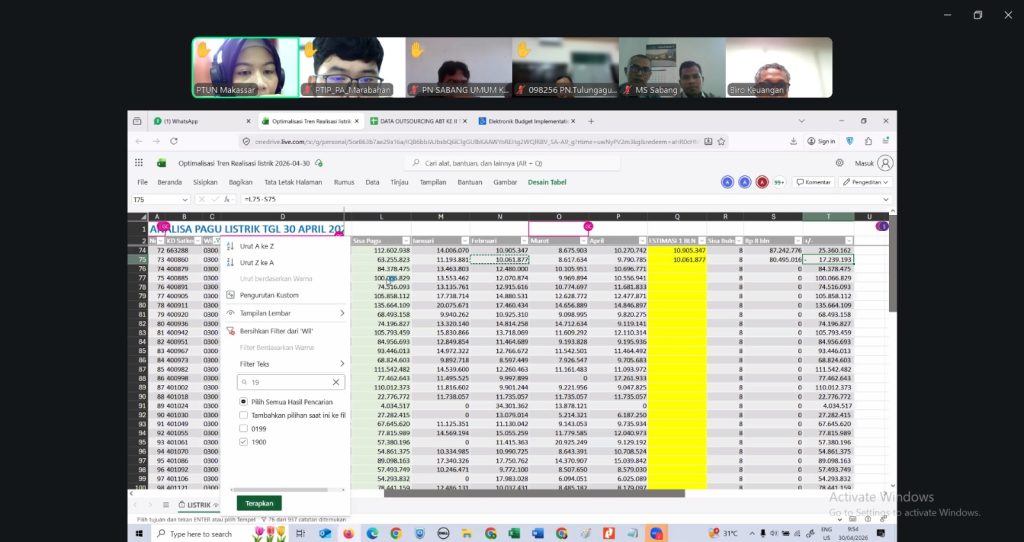This screenshot has width=1024, height=542.
Task: Apply the filter with Terapkan button
Action: tap(259, 503)
